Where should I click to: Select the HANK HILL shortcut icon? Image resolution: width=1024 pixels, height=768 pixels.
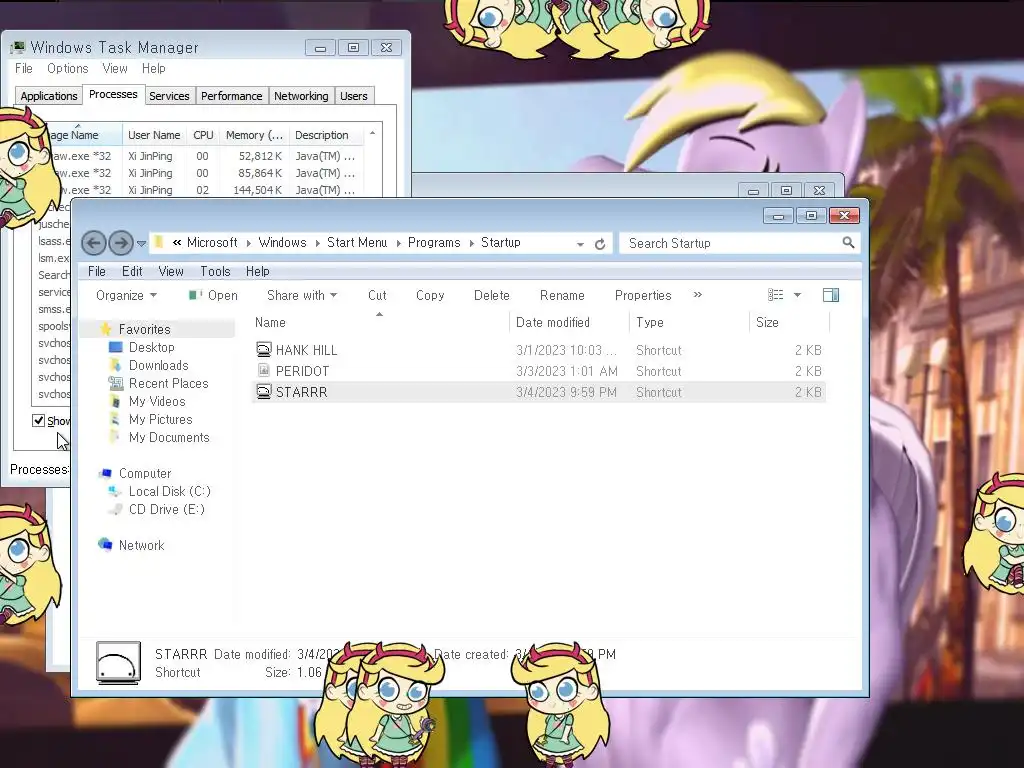(x=263, y=350)
